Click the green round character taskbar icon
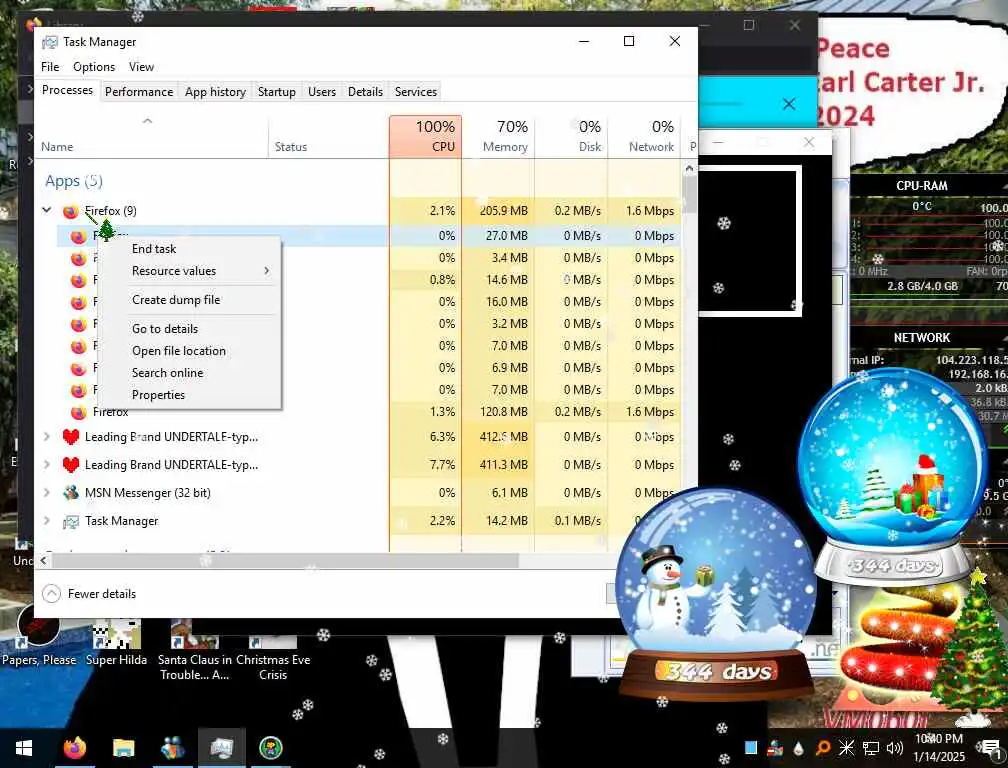1008x768 pixels. click(x=271, y=748)
